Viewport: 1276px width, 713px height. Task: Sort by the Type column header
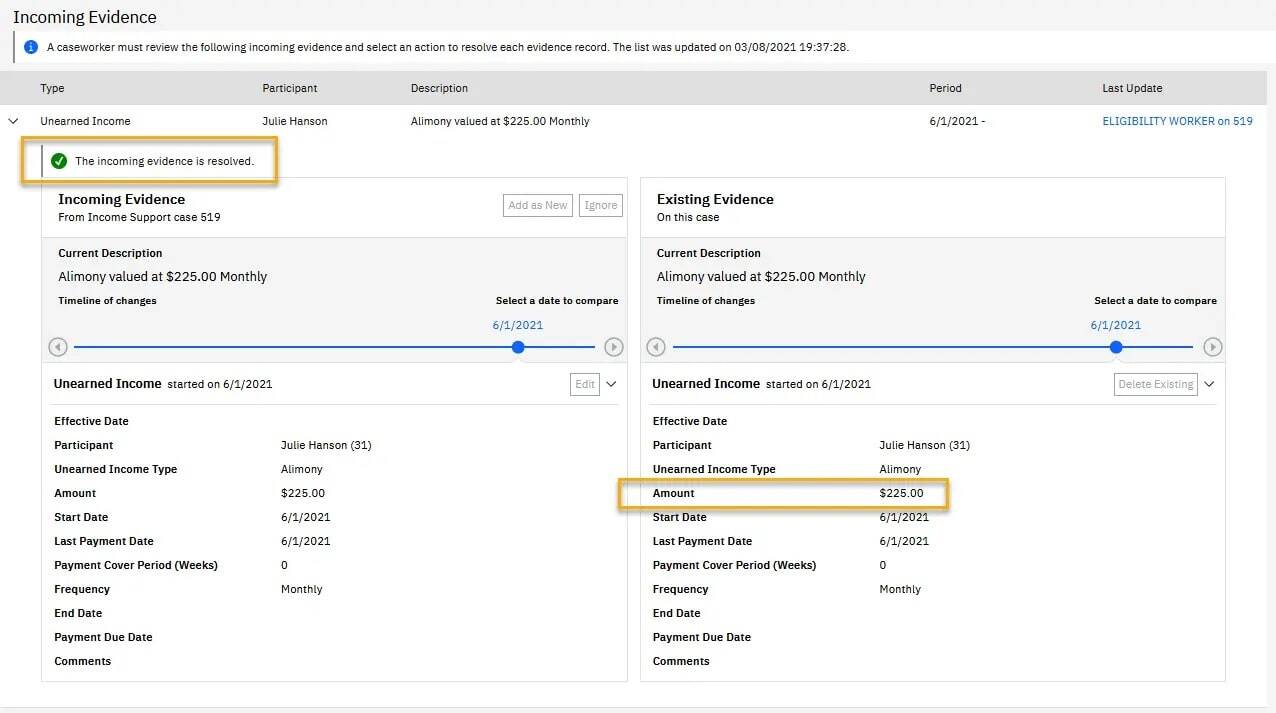point(52,88)
